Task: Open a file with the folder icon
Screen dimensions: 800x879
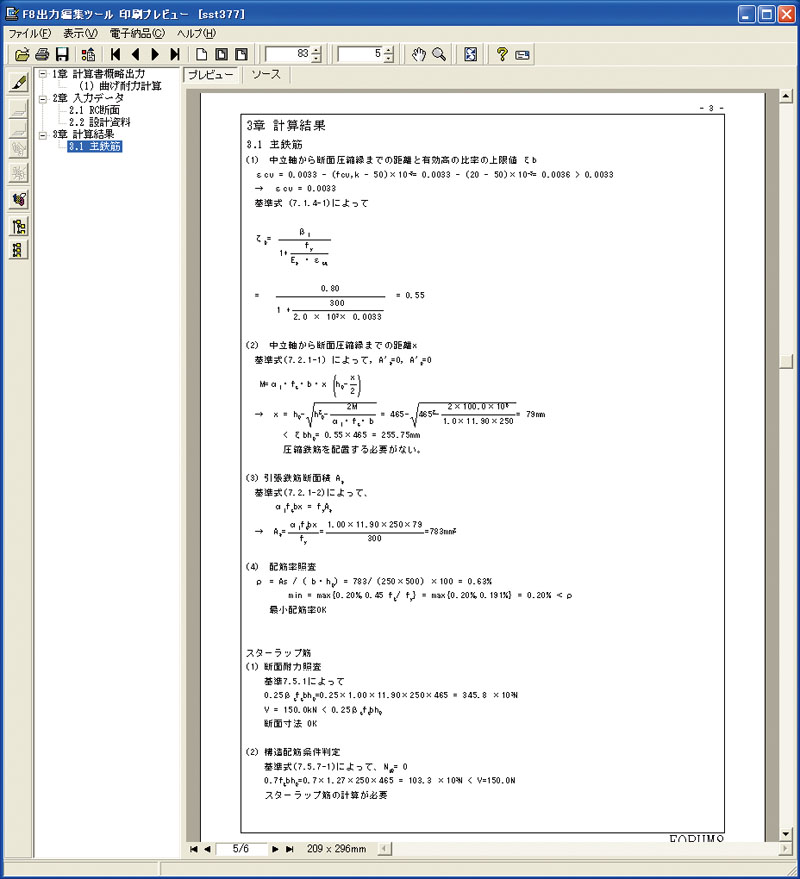Action: click(x=22, y=54)
